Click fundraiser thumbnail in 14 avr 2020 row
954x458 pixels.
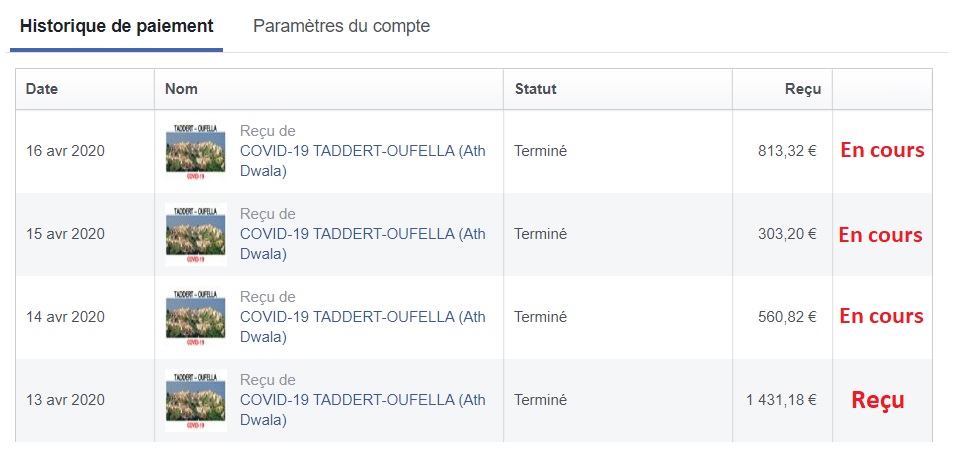coord(196,317)
